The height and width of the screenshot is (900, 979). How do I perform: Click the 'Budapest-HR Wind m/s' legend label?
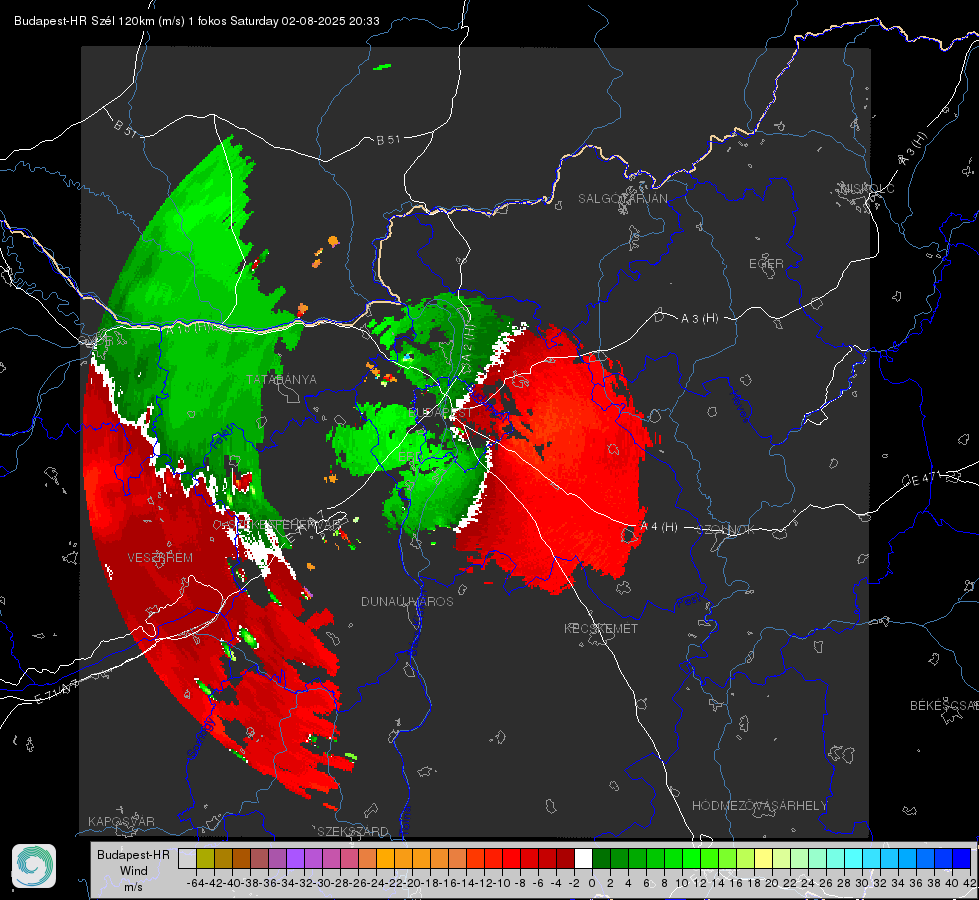pos(133,870)
